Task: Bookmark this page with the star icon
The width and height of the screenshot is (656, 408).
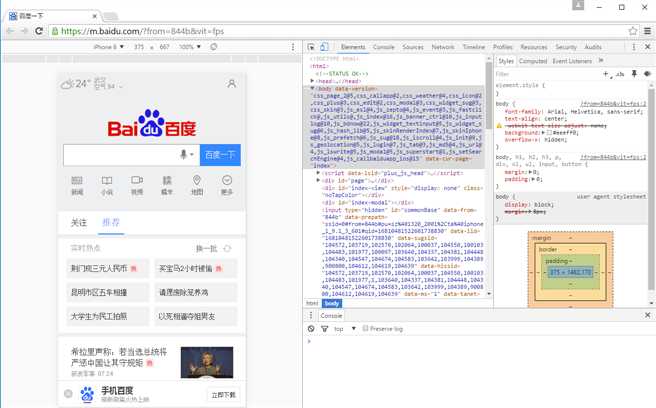Action: (x=633, y=31)
